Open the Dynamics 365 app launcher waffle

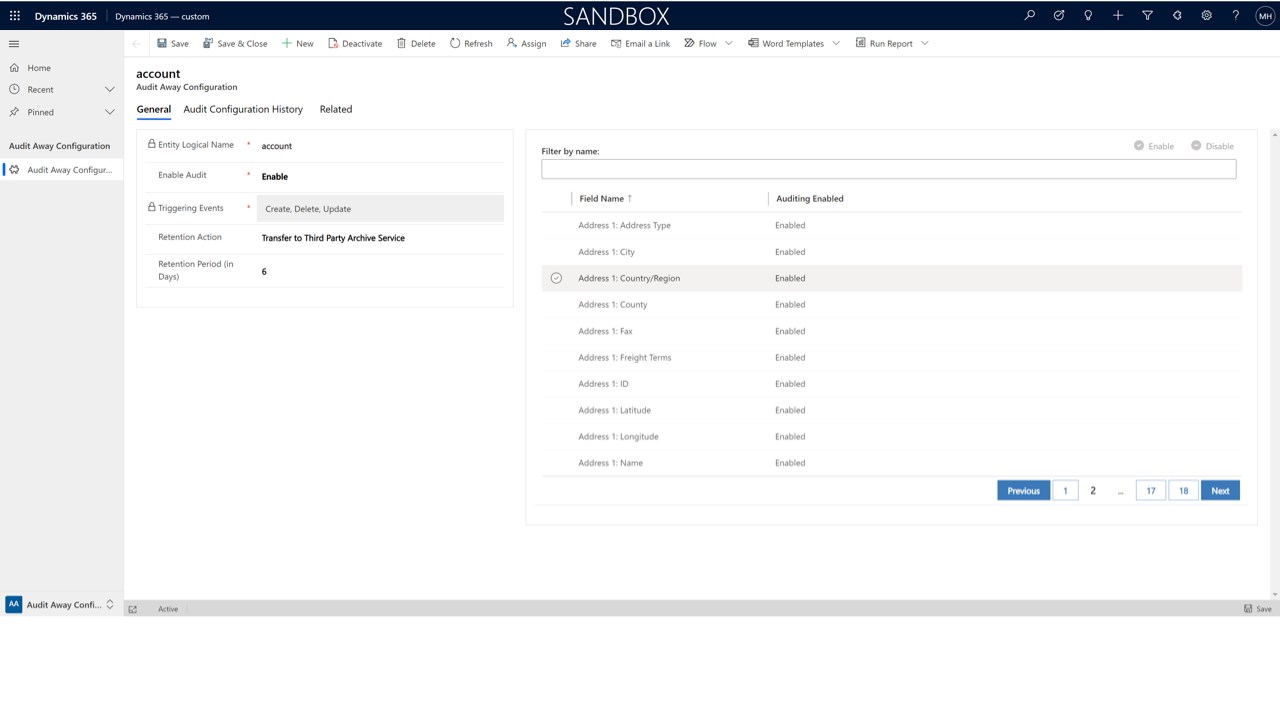(15, 16)
